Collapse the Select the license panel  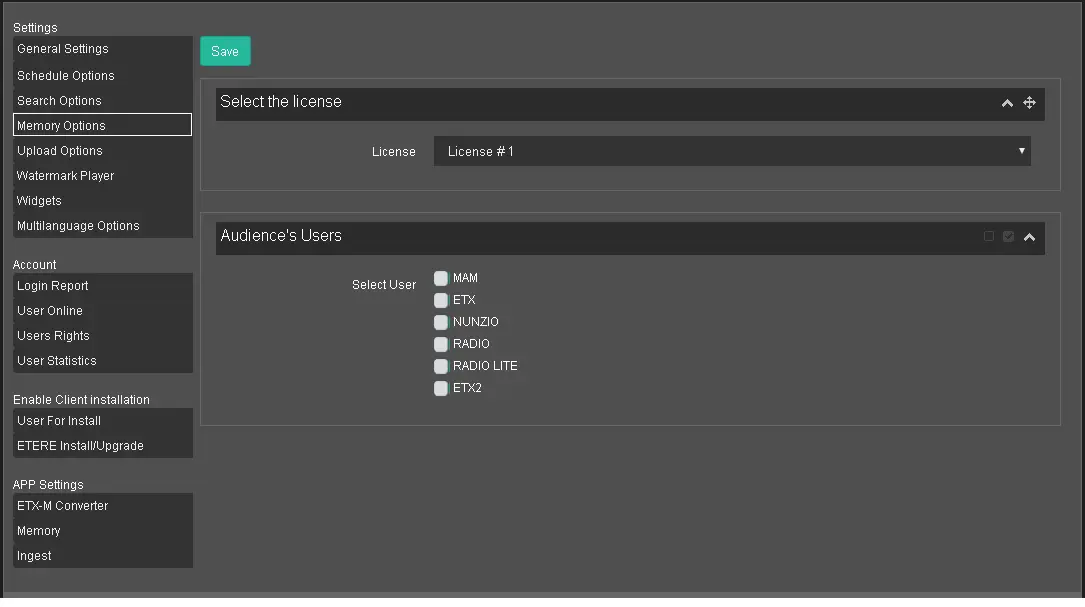1007,103
